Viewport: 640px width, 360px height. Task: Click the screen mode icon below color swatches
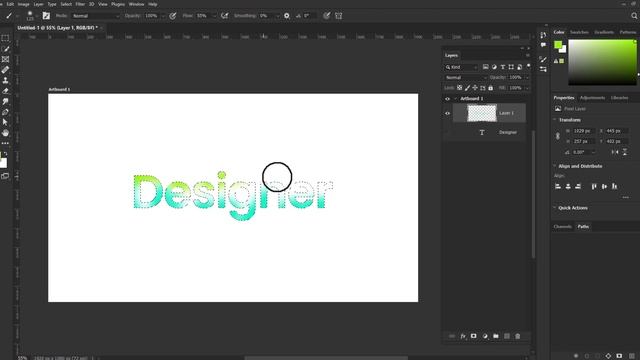[5, 176]
